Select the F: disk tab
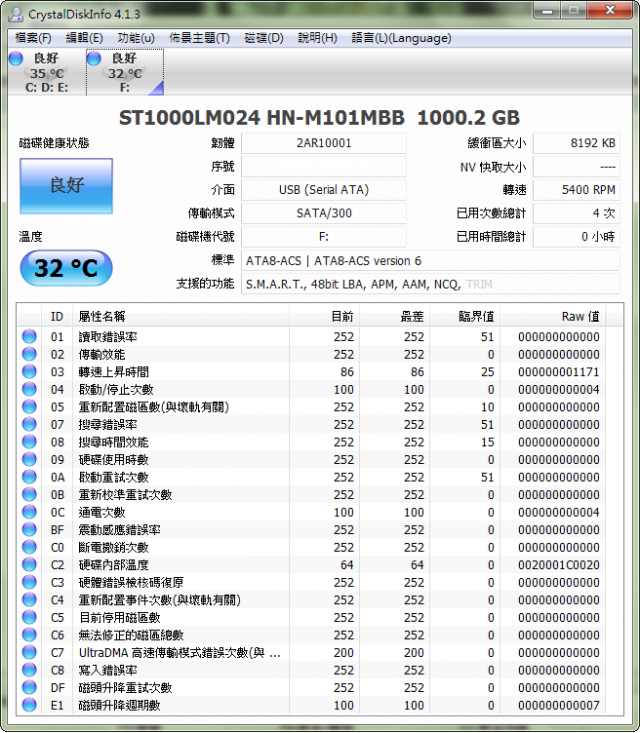640x733 pixels. (x=125, y=72)
